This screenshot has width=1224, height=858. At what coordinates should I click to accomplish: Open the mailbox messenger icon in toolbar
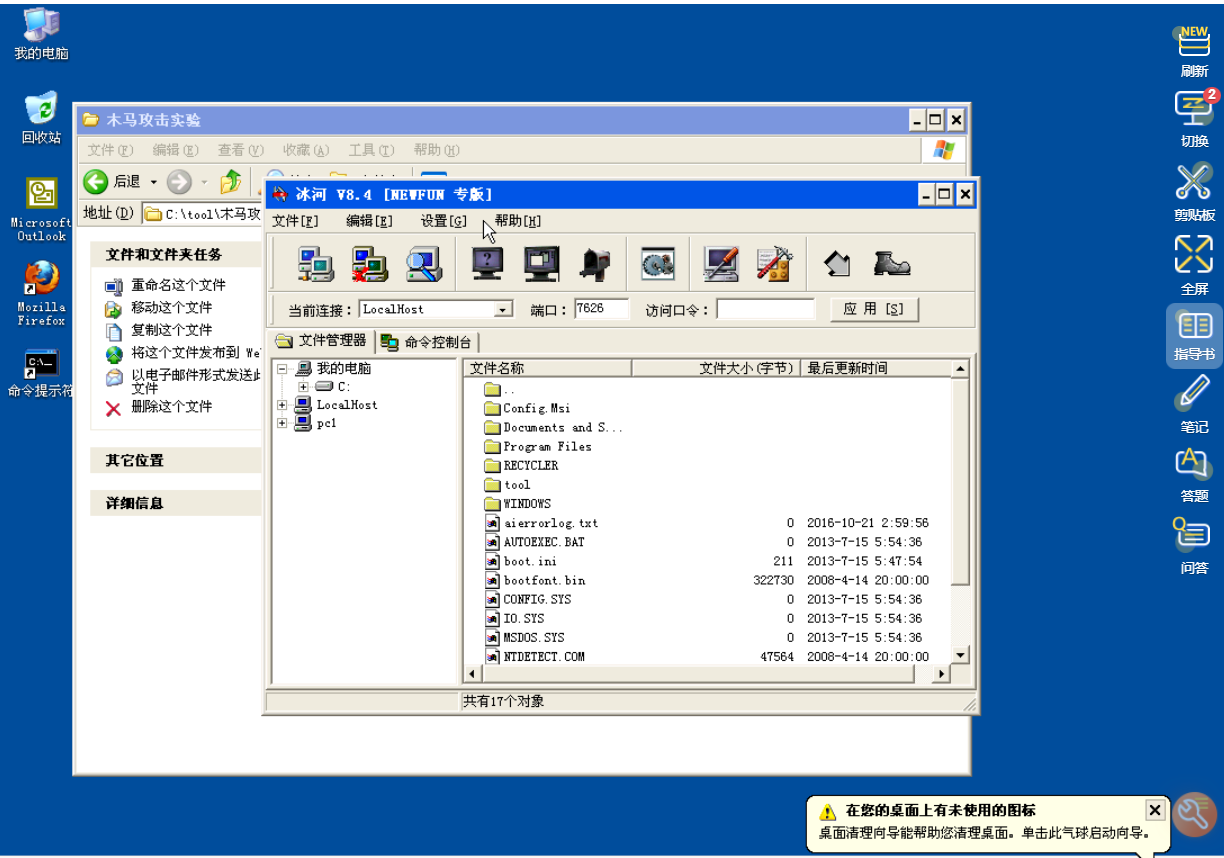point(595,264)
